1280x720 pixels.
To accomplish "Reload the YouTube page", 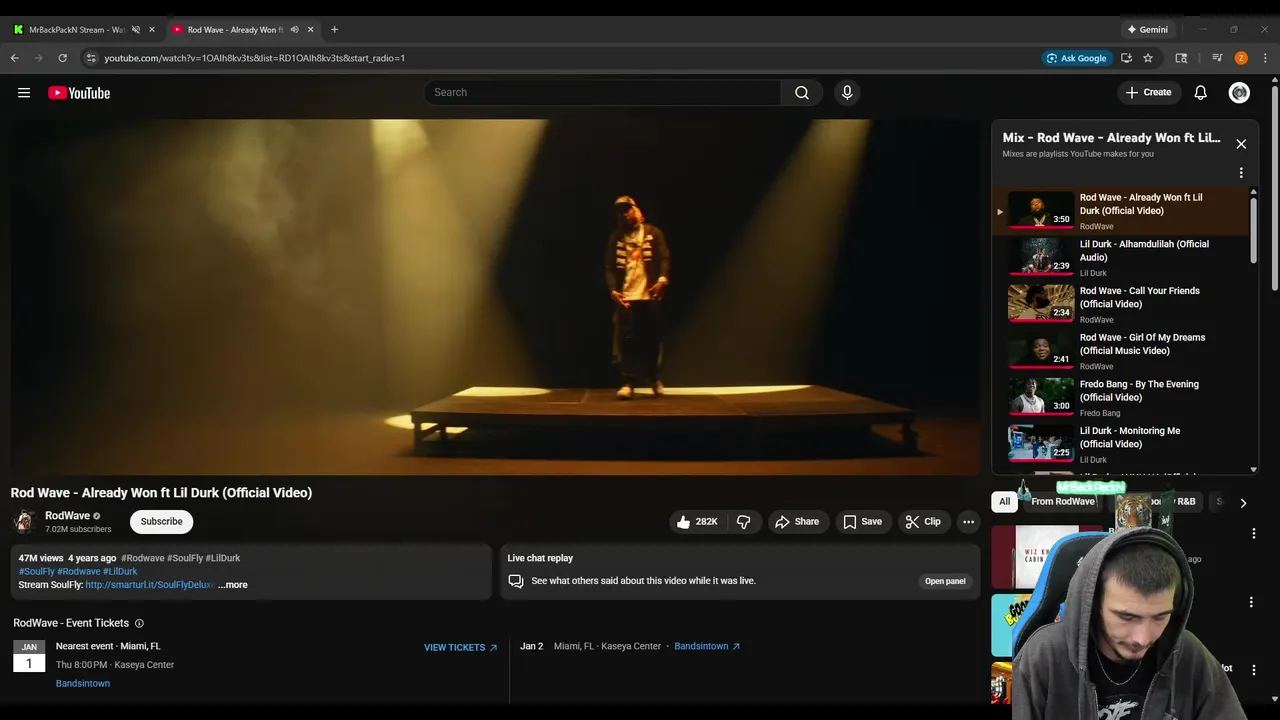I will pyautogui.click(x=63, y=58).
